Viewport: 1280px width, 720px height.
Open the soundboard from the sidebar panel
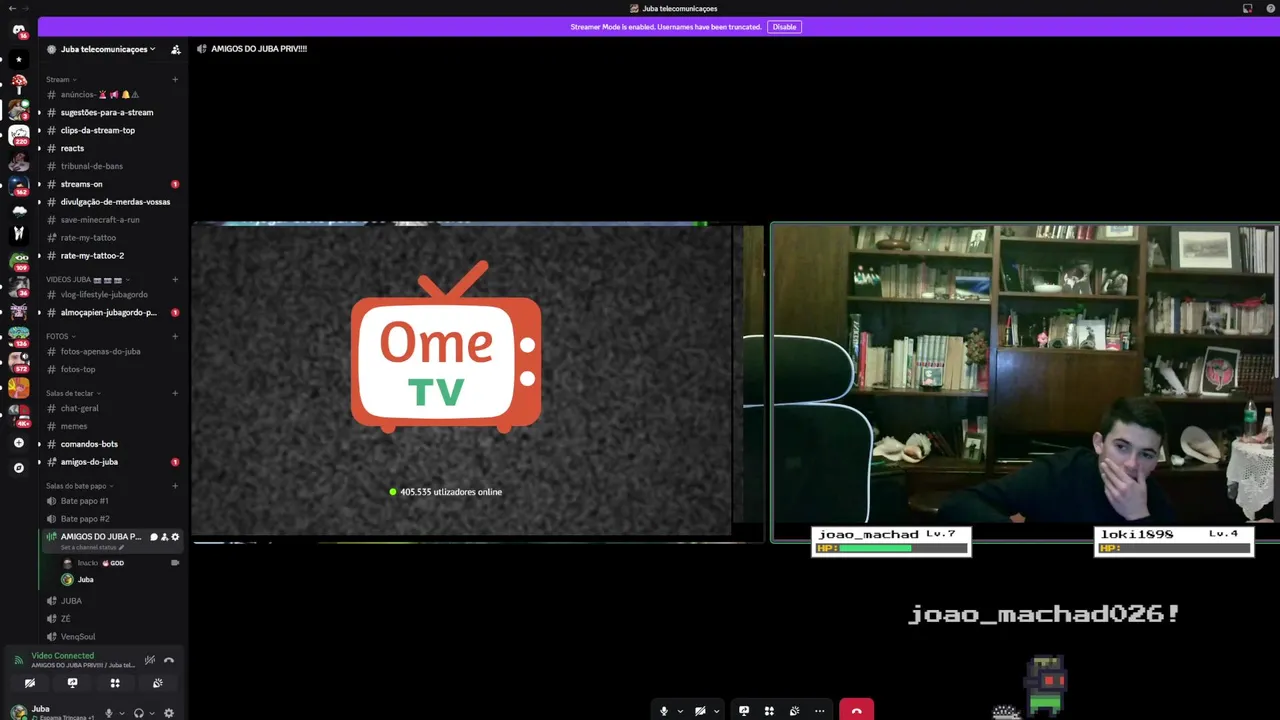158,683
